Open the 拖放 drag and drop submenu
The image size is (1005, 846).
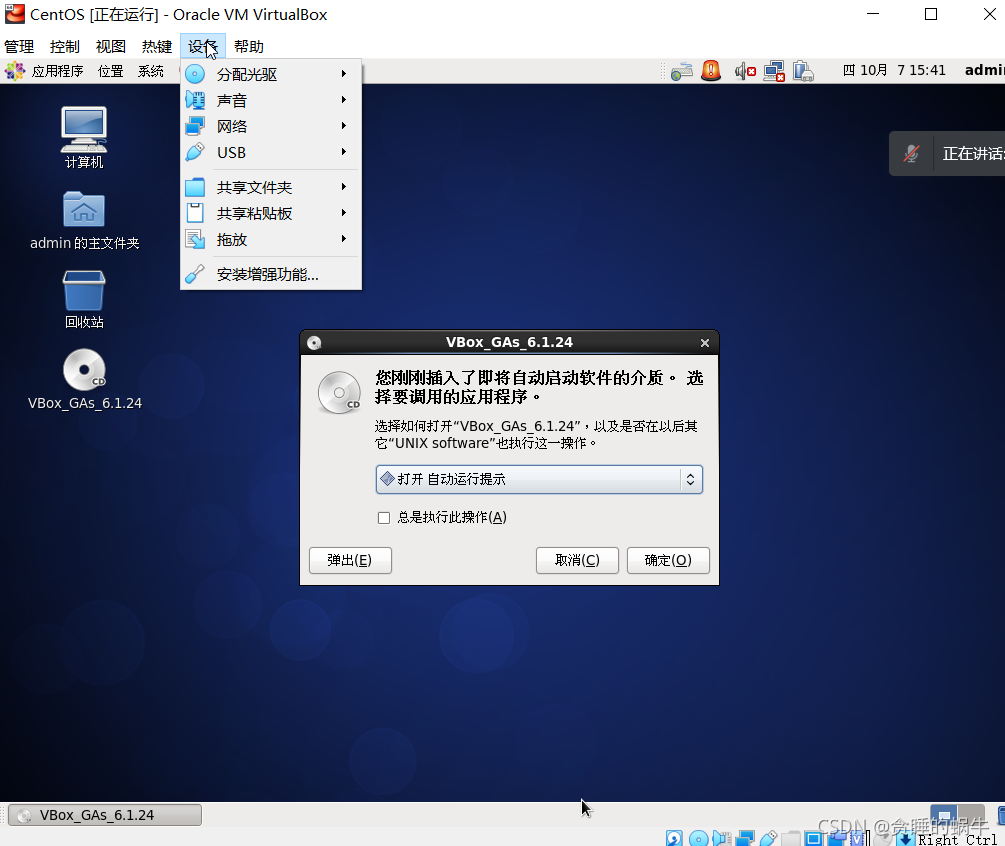pos(270,240)
